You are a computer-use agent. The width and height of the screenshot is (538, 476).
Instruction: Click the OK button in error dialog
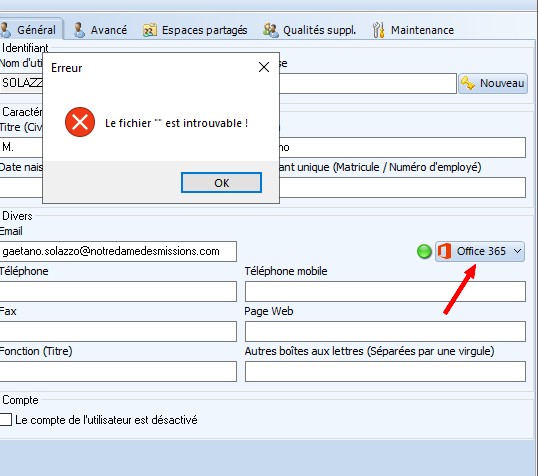[x=221, y=183]
